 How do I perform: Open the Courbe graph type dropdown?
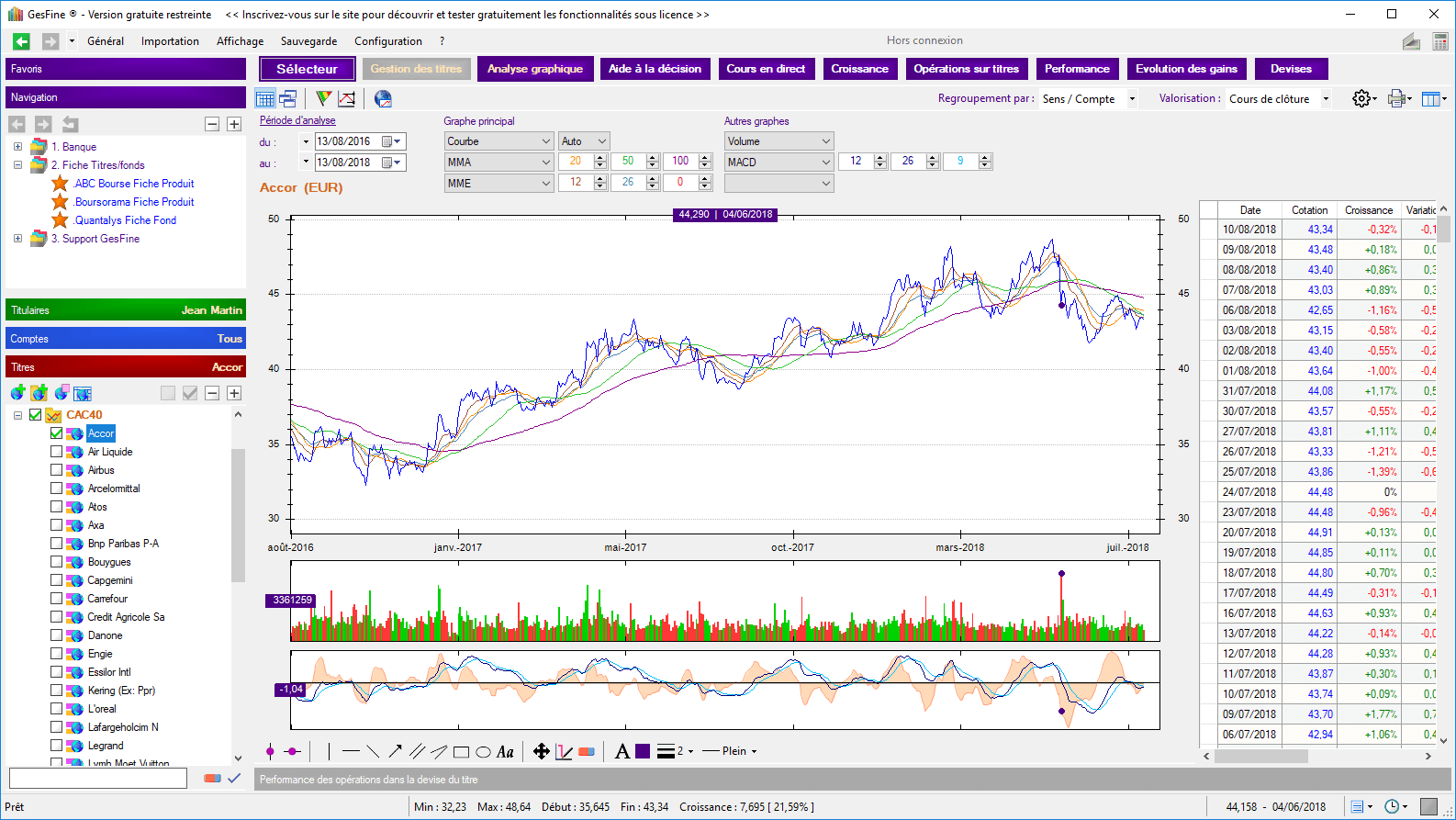coord(498,141)
